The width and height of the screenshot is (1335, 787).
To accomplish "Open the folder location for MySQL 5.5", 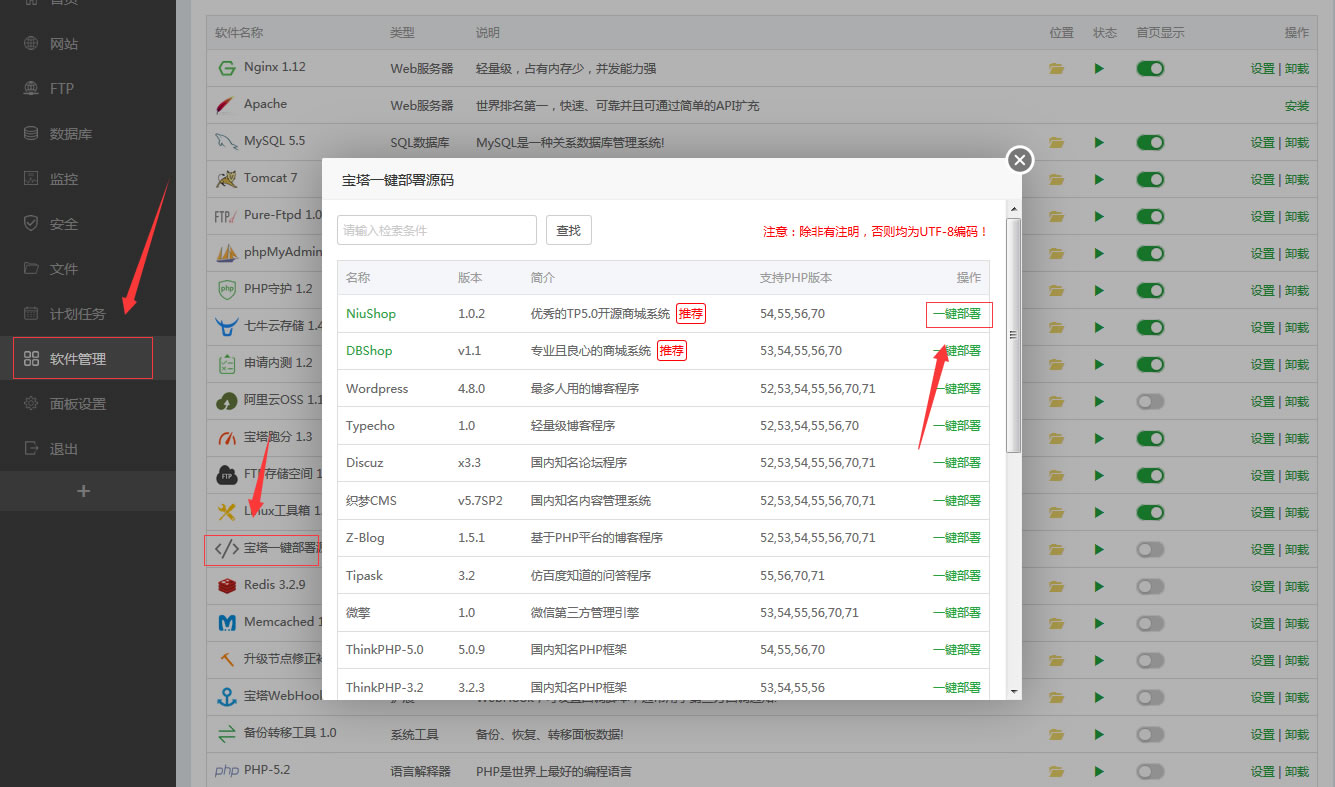I will click(x=1056, y=143).
